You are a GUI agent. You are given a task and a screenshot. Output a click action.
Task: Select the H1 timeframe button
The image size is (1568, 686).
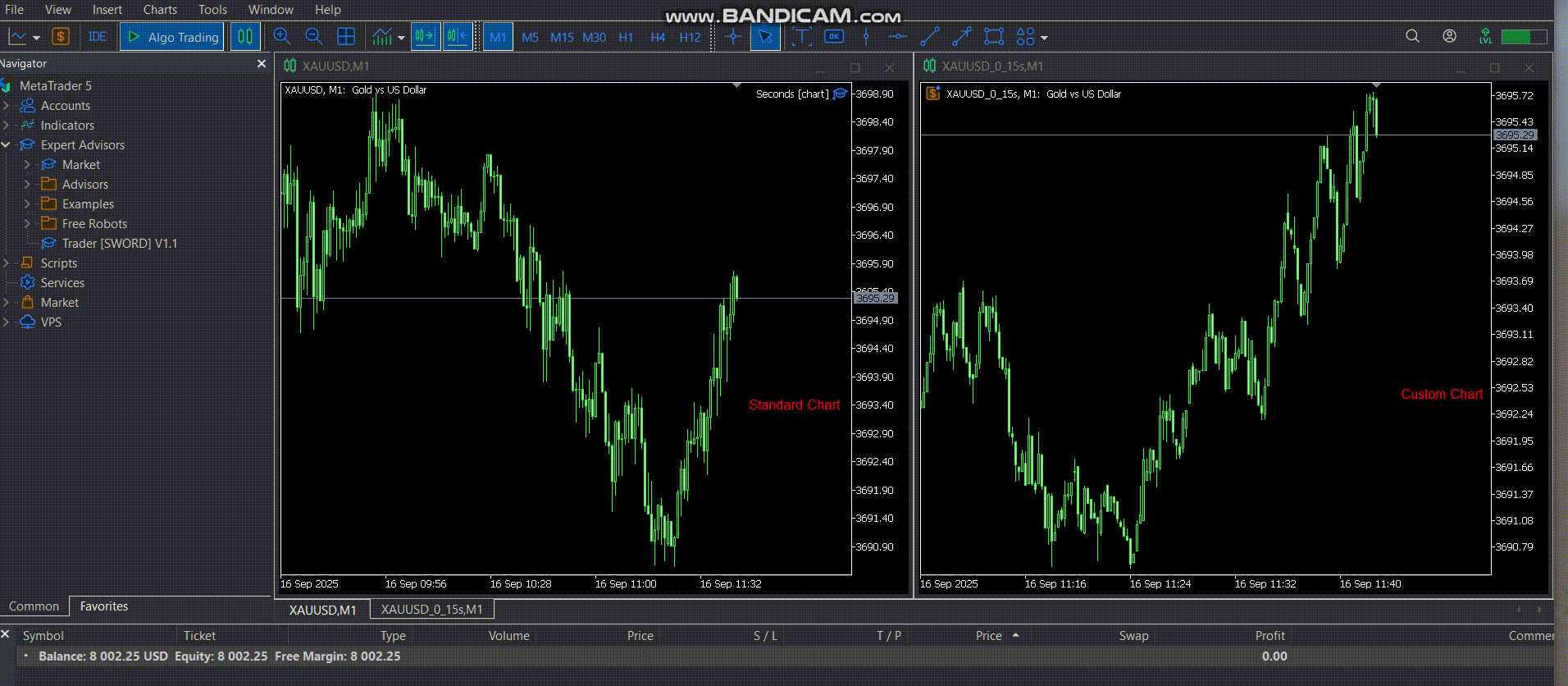coord(626,38)
